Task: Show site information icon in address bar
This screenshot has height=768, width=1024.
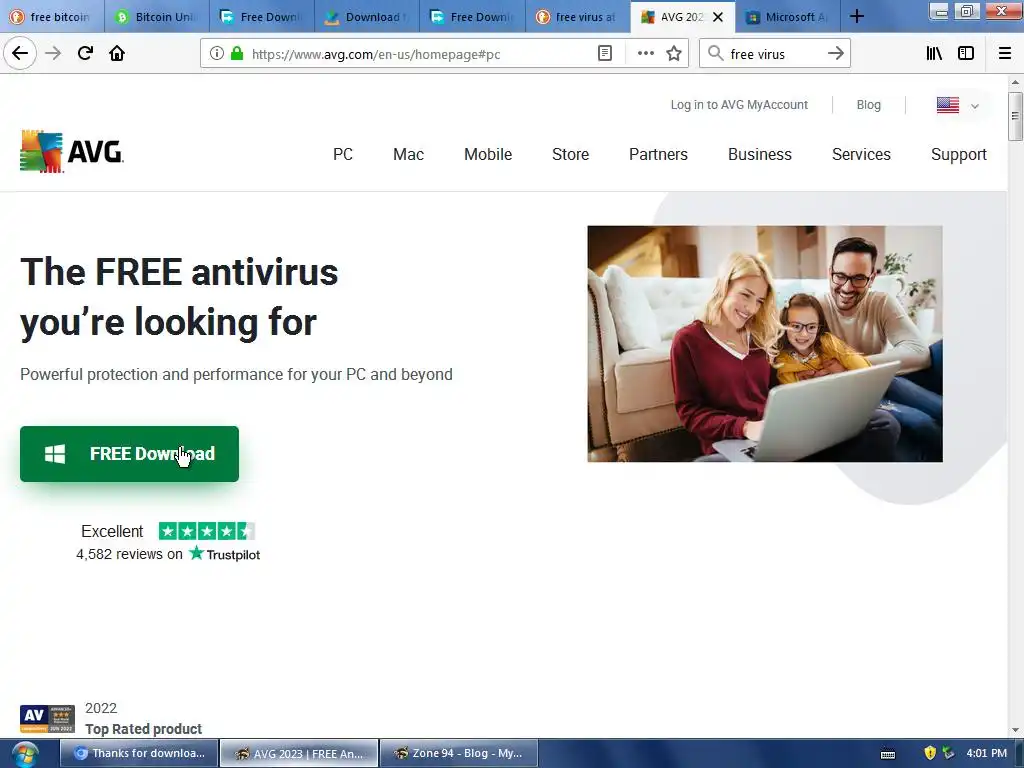Action: coord(217,54)
